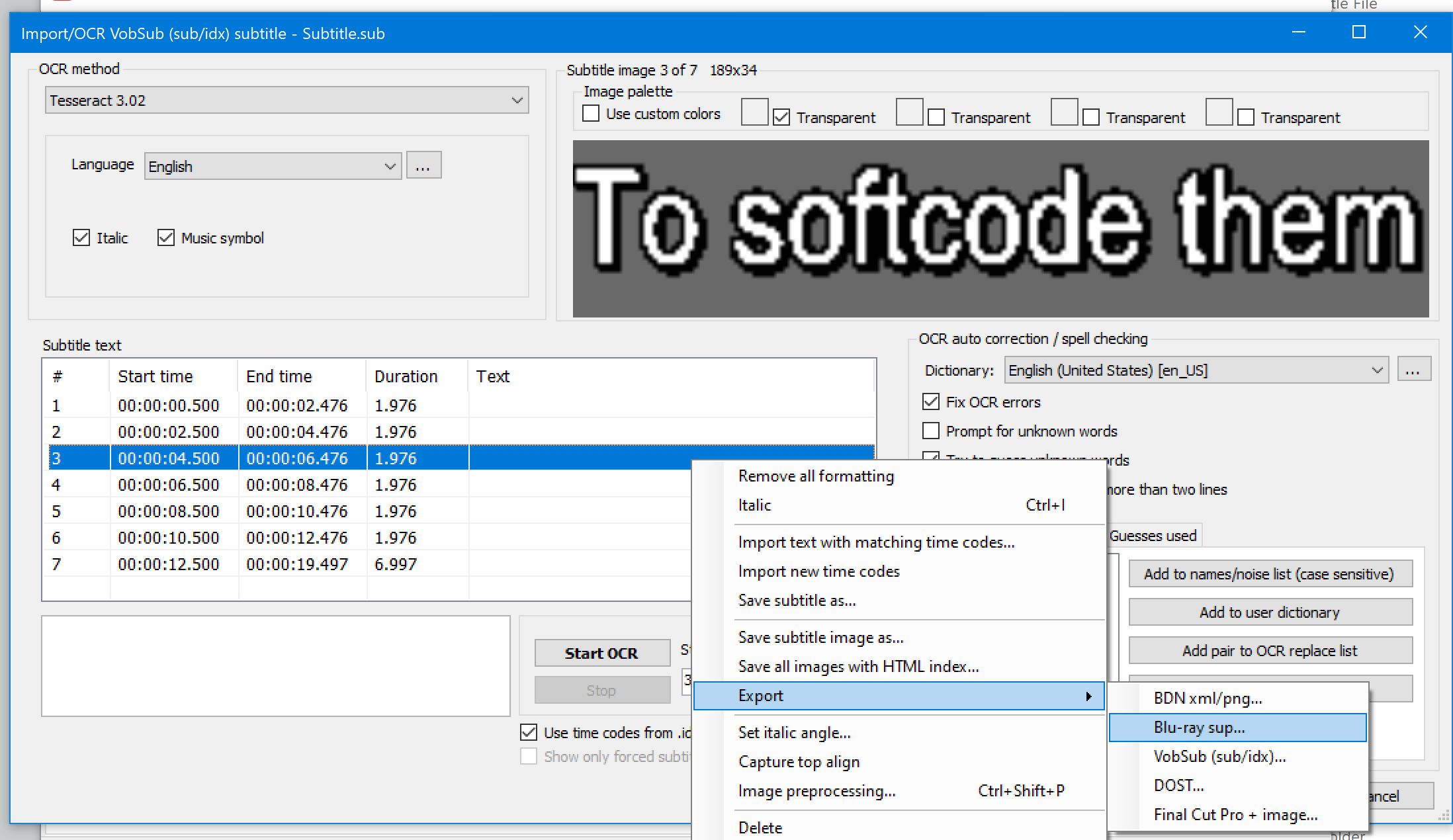Enable Prompt for unknown words
The width and height of the screenshot is (1453, 840).
pos(931,431)
